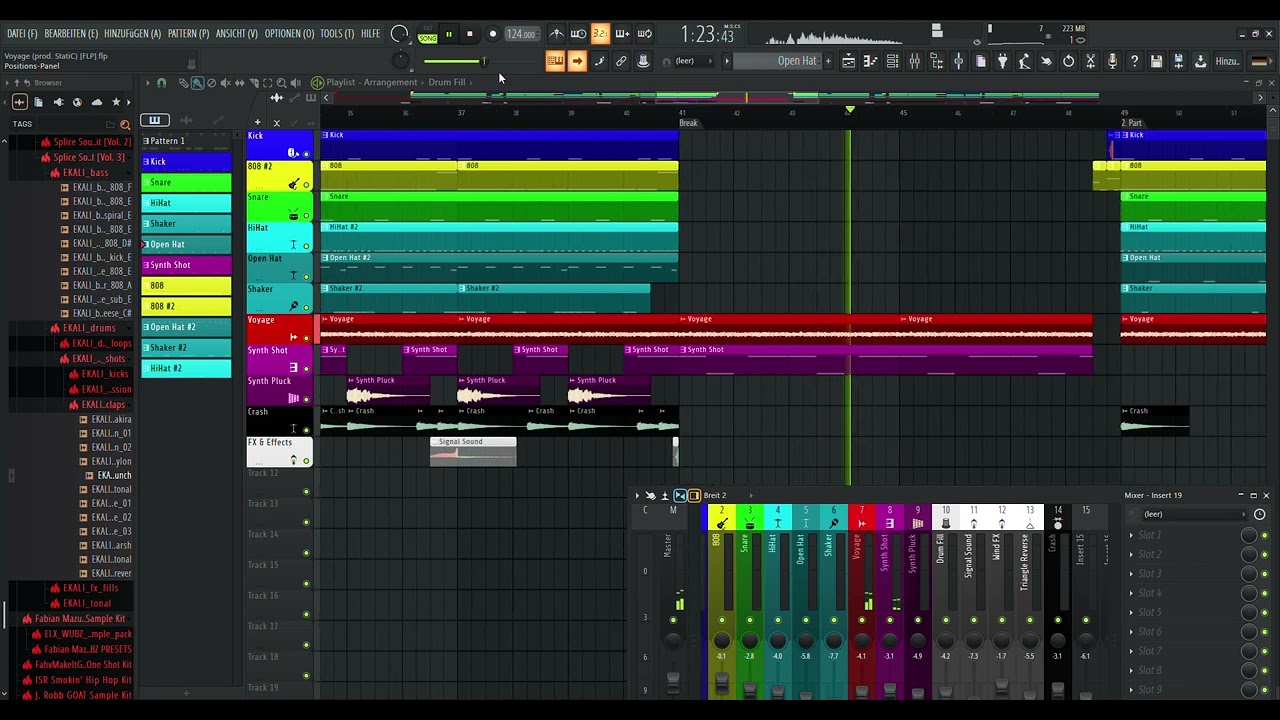Open plugin picker plug icon
This screenshot has height=720, width=1280.
point(1002,61)
